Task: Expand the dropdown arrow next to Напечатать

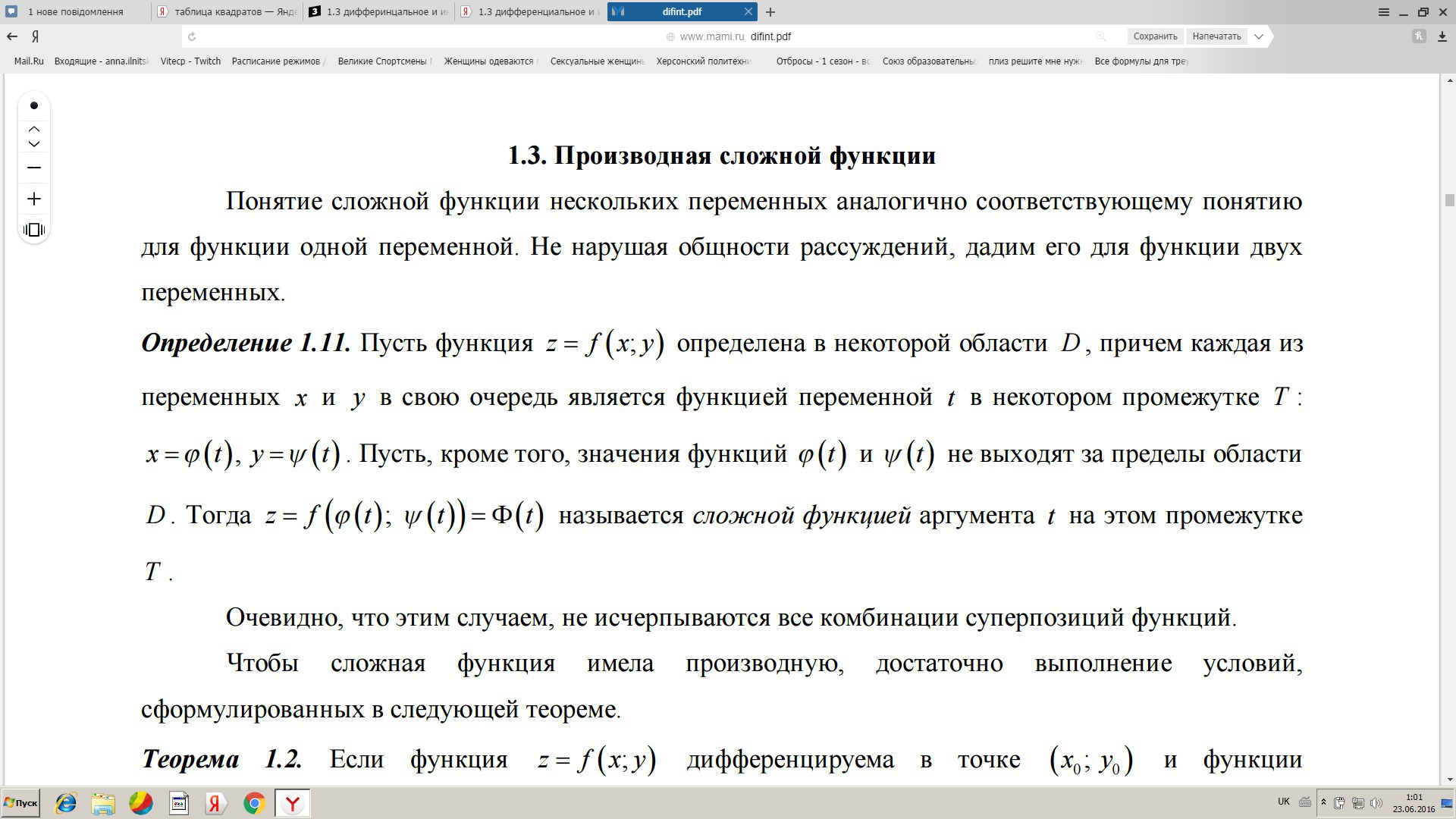Action: click(1259, 36)
